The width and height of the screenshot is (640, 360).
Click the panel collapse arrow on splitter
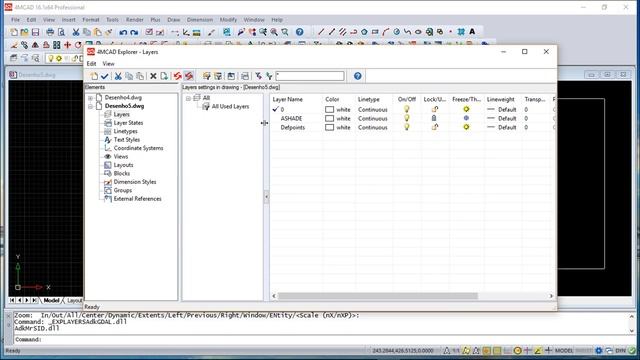[266, 197]
